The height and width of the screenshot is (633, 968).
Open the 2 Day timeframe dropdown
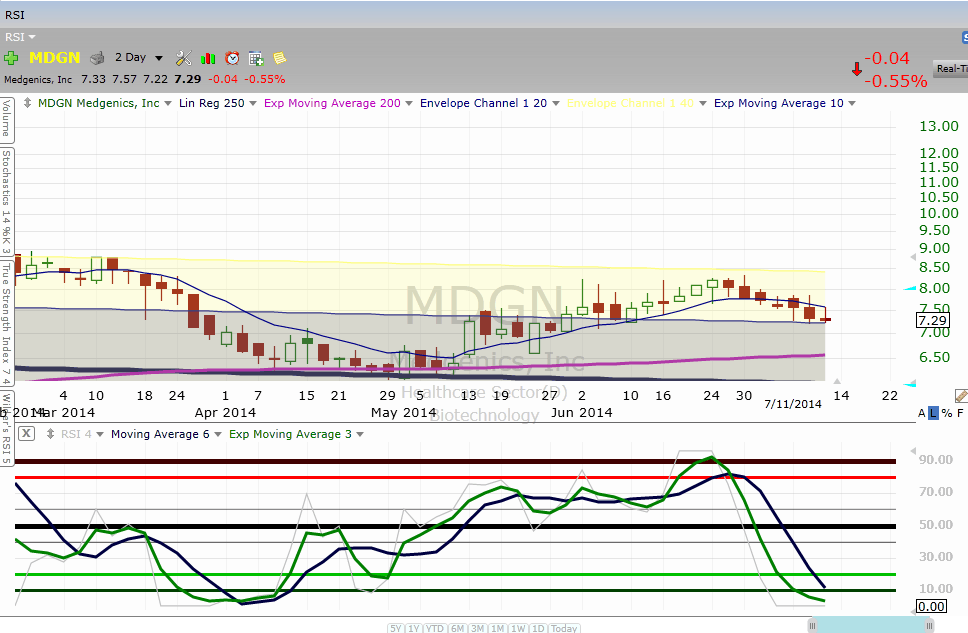[138, 58]
